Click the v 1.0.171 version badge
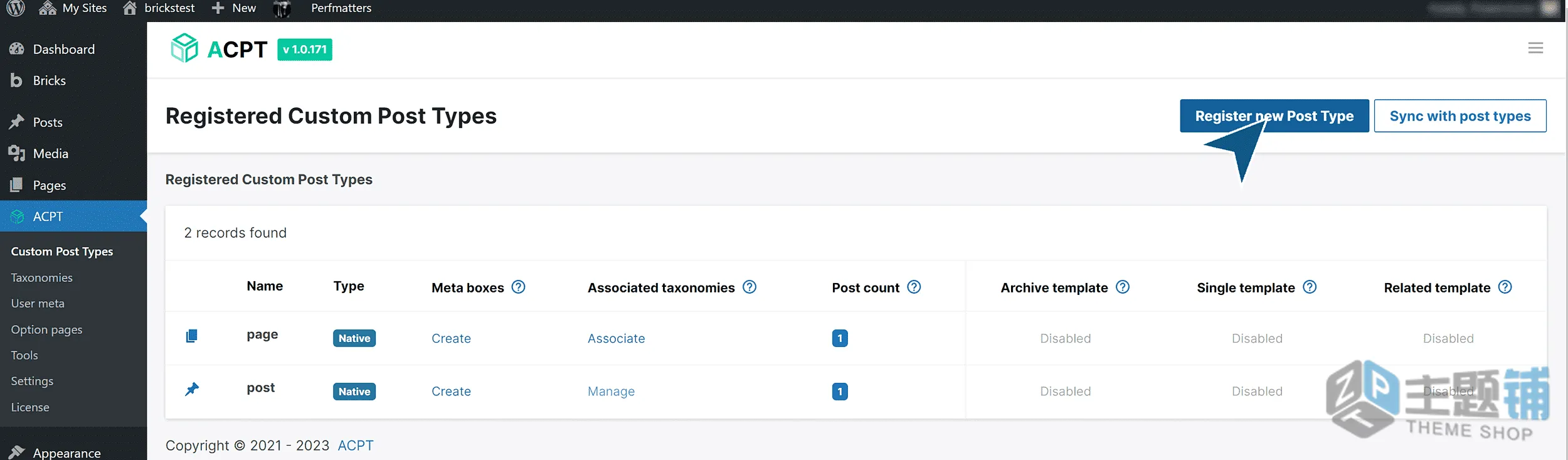The height and width of the screenshot is (460, 1568). (305, 50)
